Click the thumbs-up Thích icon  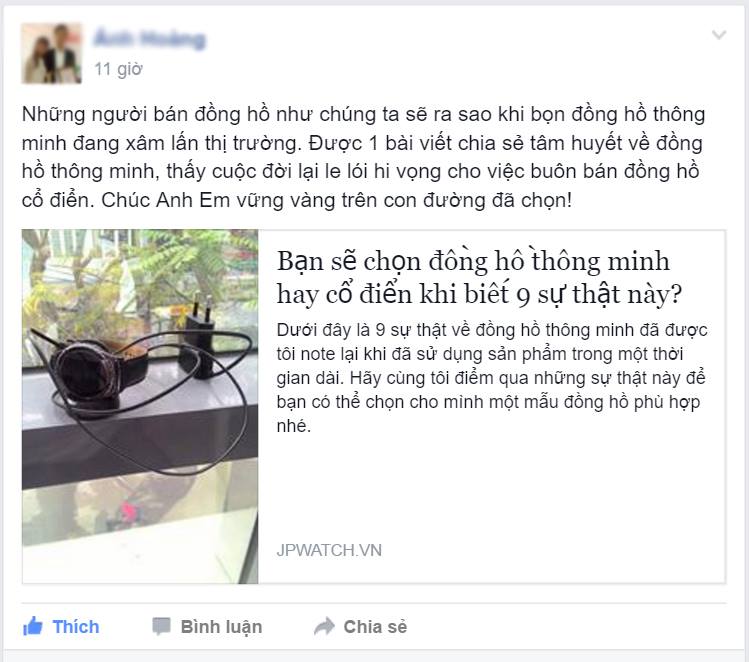click(32, 626)
